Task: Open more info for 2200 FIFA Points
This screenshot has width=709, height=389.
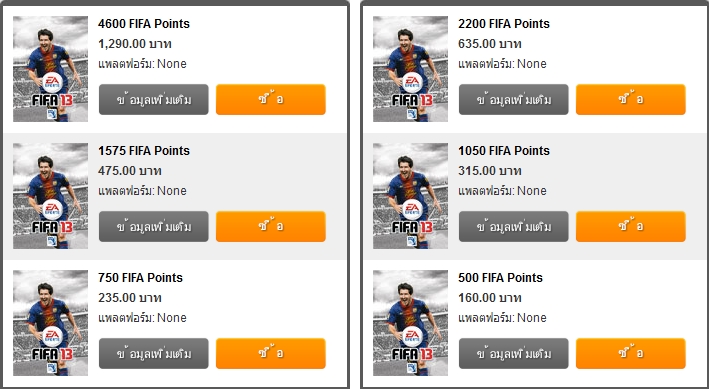Action: (514, 100)
